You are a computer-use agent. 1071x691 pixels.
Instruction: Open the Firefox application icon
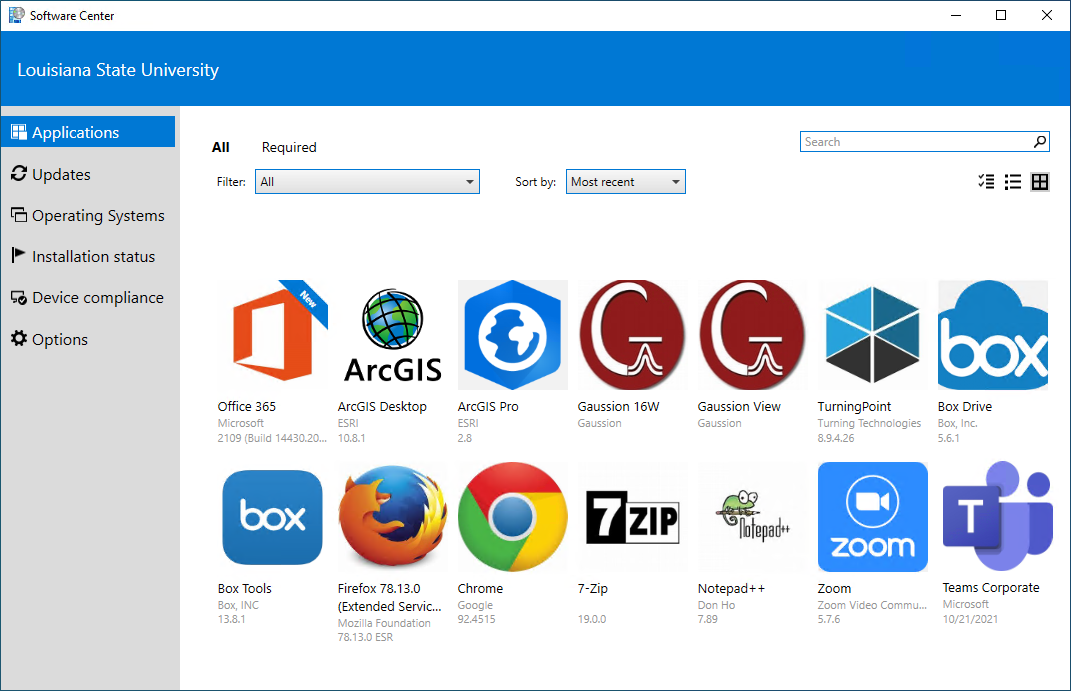[x=393, y=517]
